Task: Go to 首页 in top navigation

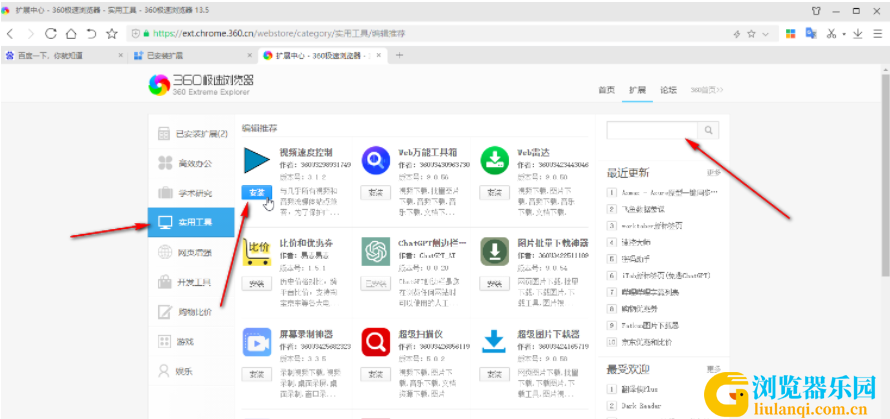Action: [x=606, y=90]
